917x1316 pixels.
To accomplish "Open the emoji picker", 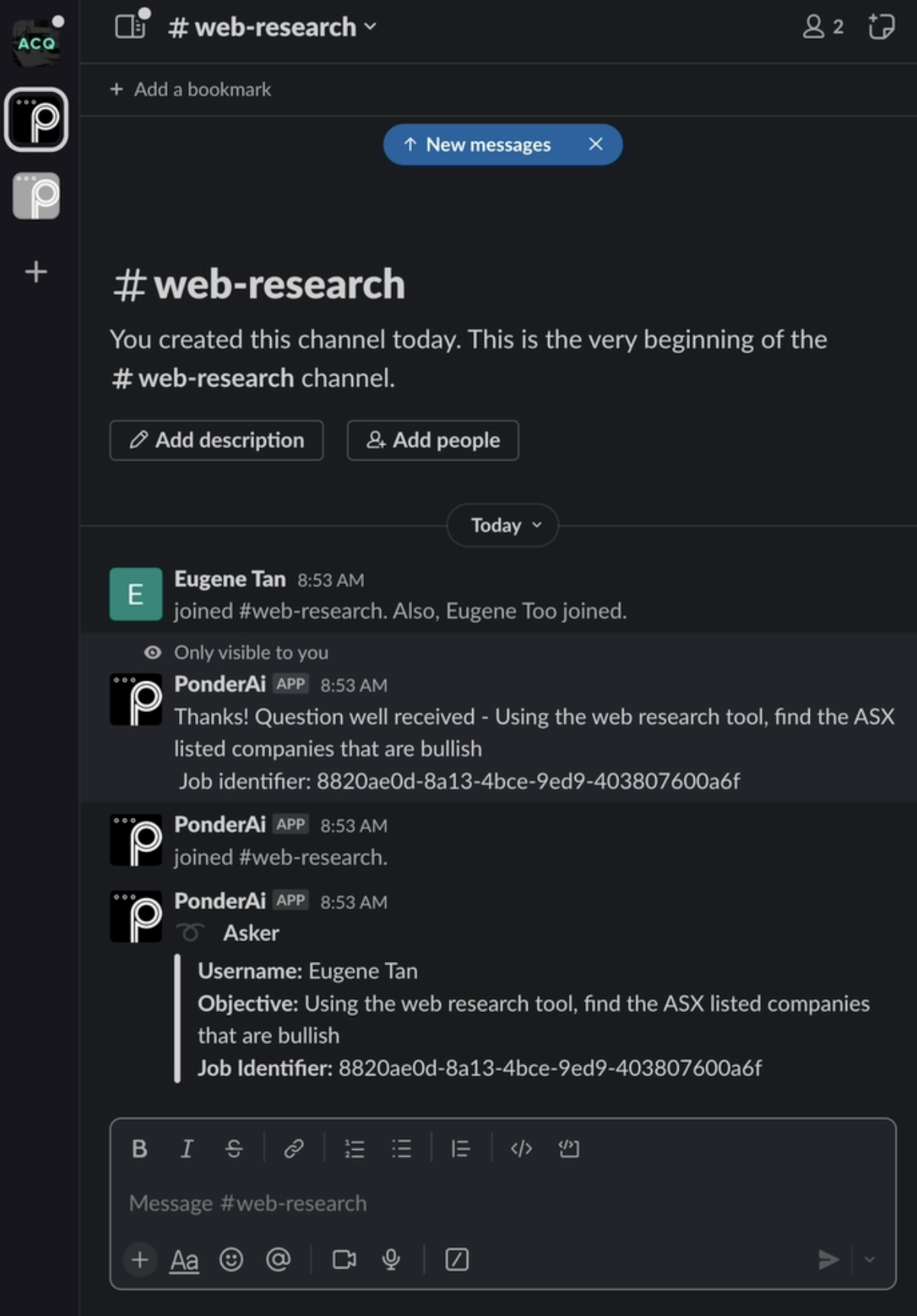I will point(231,1260).
